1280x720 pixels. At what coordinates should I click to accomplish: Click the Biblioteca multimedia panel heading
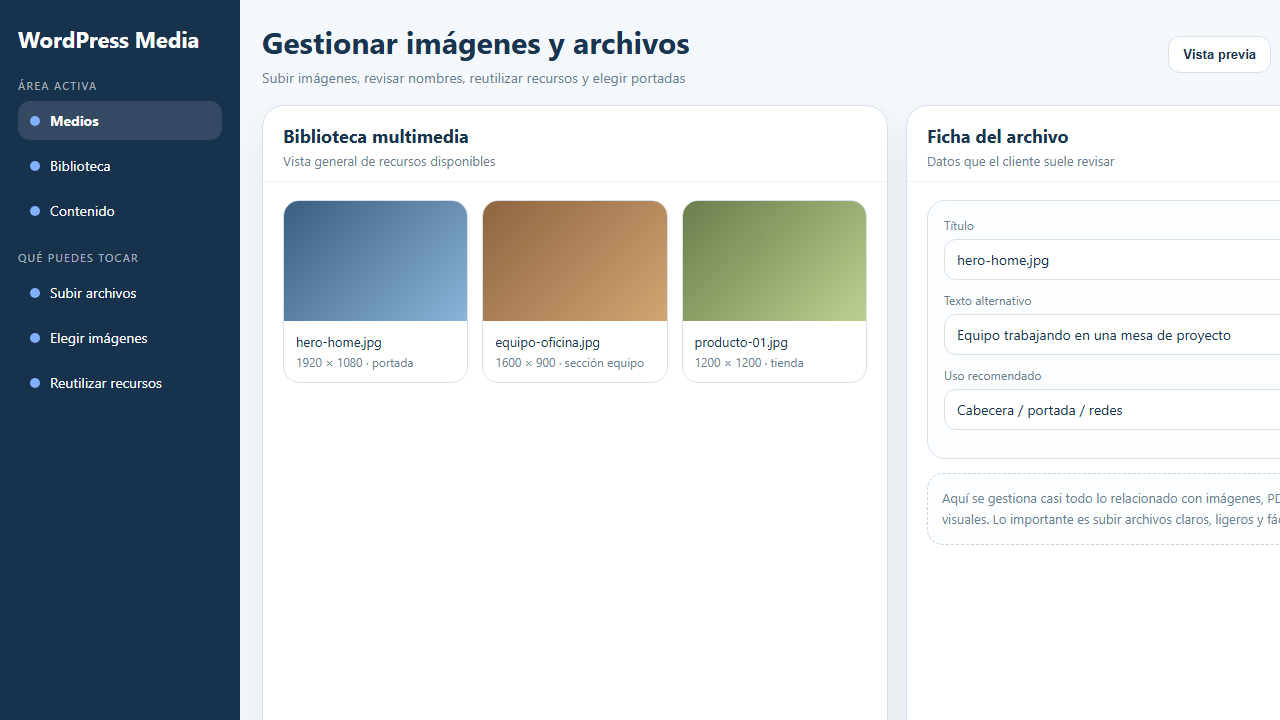tap(376, 137)
